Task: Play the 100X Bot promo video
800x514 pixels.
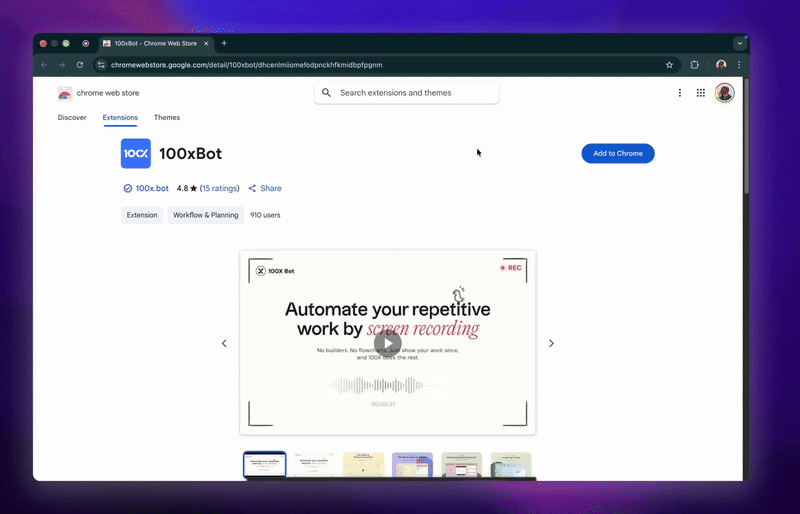Action: coord(387,343)
